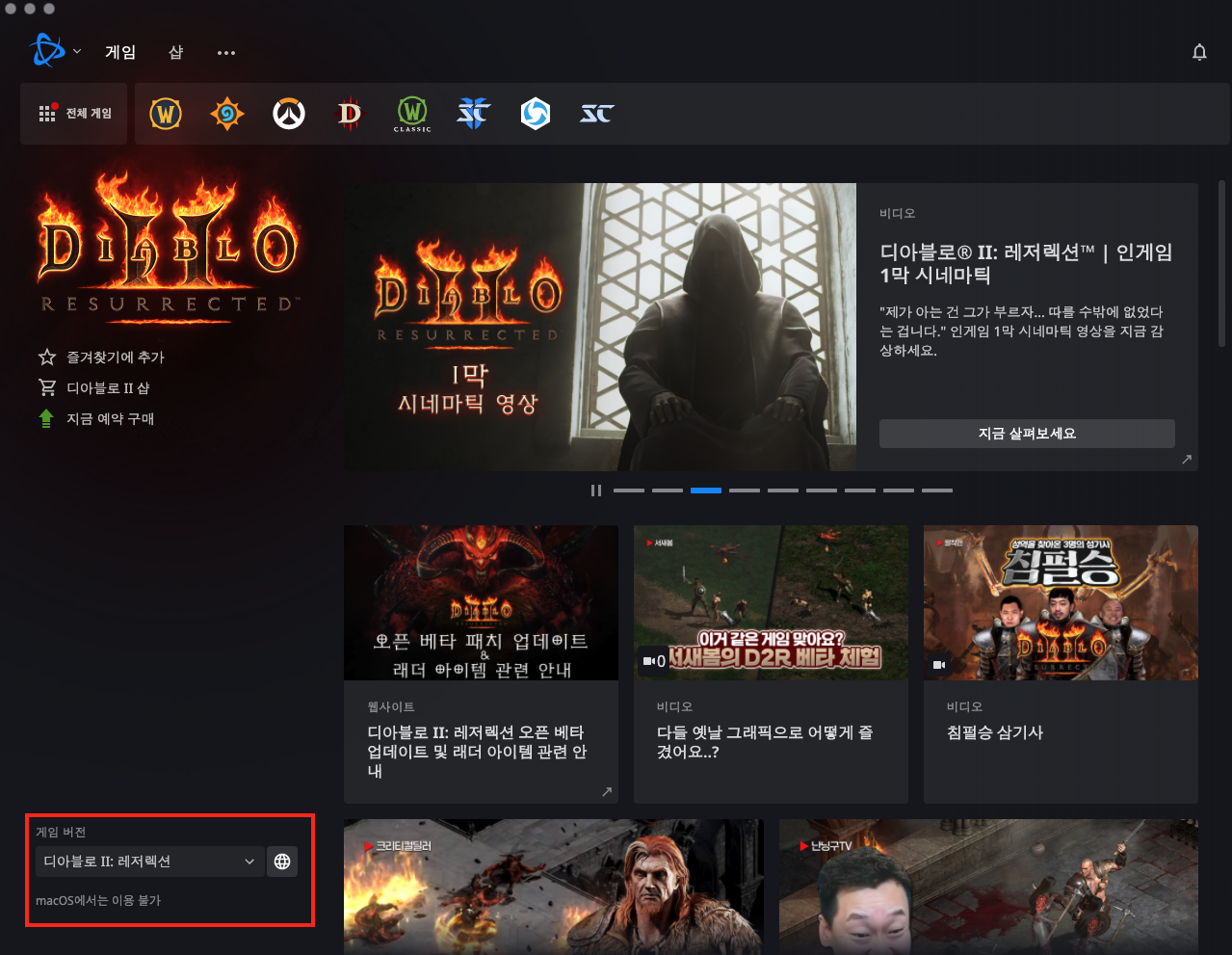The height and width of the screenshot is (955, 1232).
Task: Jump to fourth carousel slide indicator
Action: tap(745, 491)
